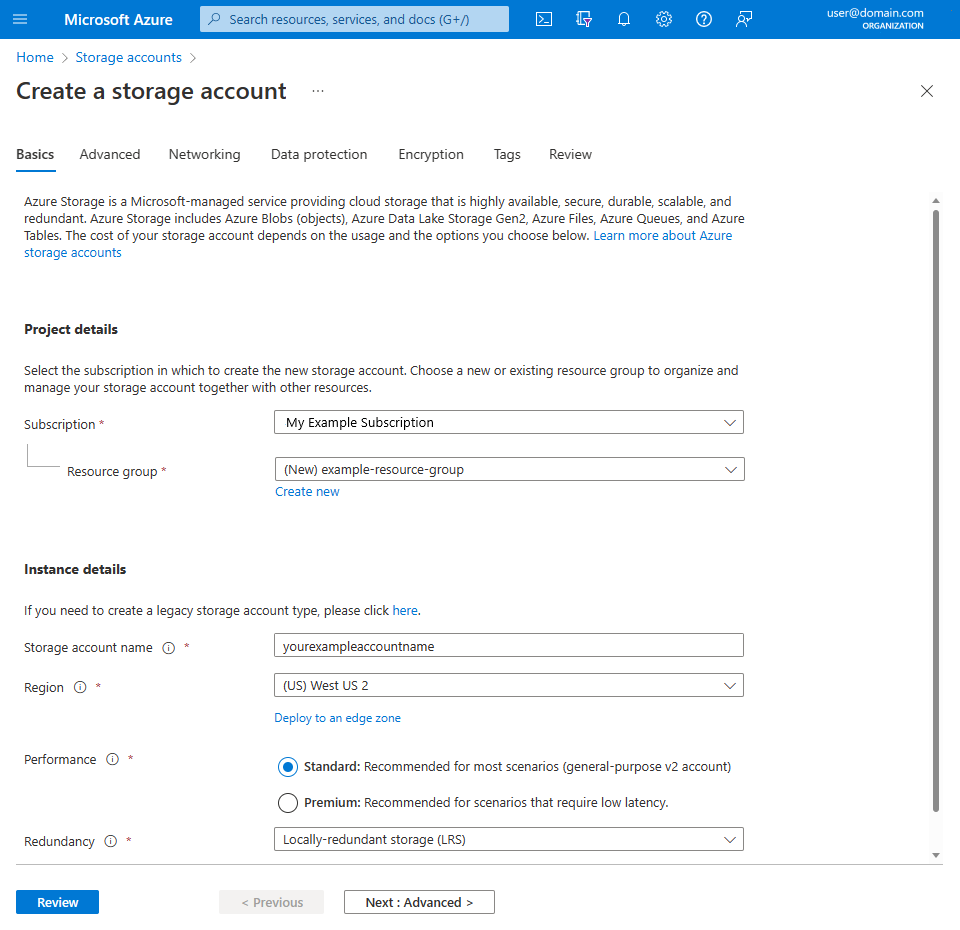Open portal settings gear
The width and height of the screenshot is (960, 930).
tap(664, 19)
